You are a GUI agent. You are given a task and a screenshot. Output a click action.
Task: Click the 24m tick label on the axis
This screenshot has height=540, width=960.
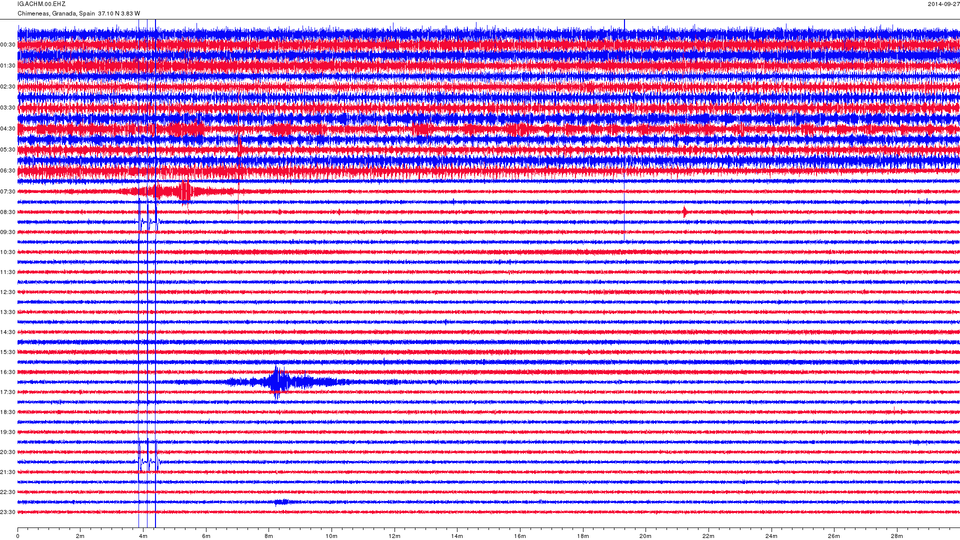(771, 536)
